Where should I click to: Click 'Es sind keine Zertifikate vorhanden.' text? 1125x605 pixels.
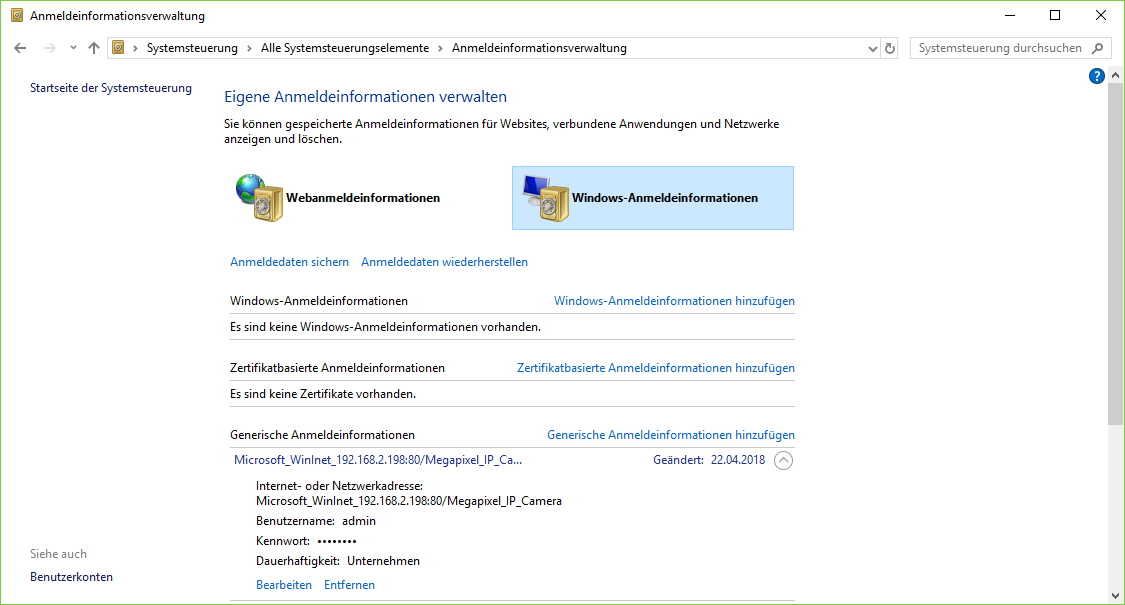pos(323,394)
